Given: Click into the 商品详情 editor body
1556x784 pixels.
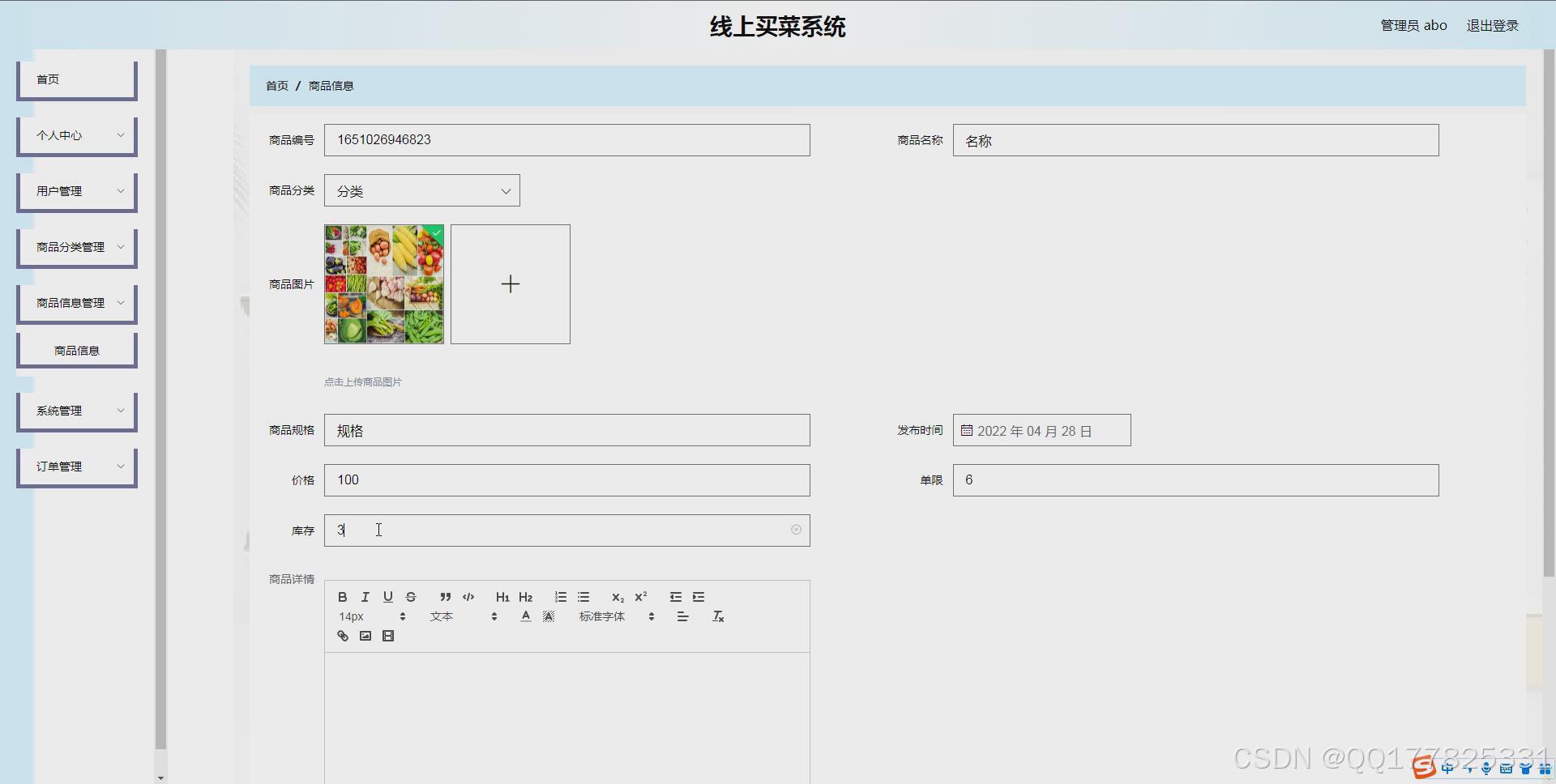Looking at the screenshot, I should [567, 718].
